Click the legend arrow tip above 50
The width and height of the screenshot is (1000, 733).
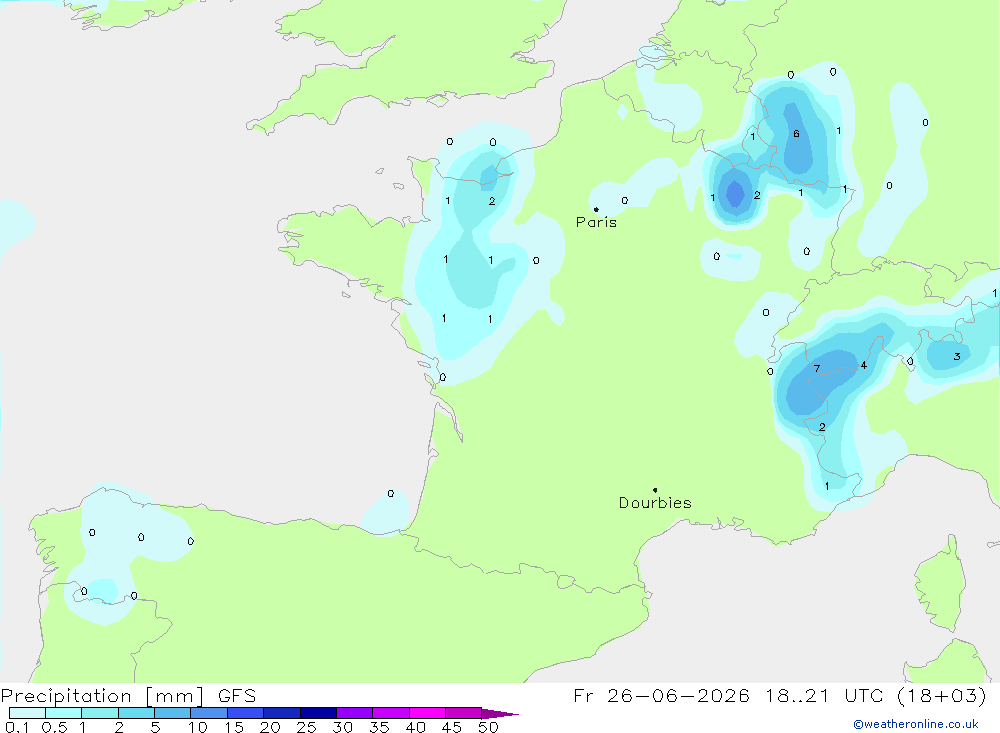coord(501,714)
